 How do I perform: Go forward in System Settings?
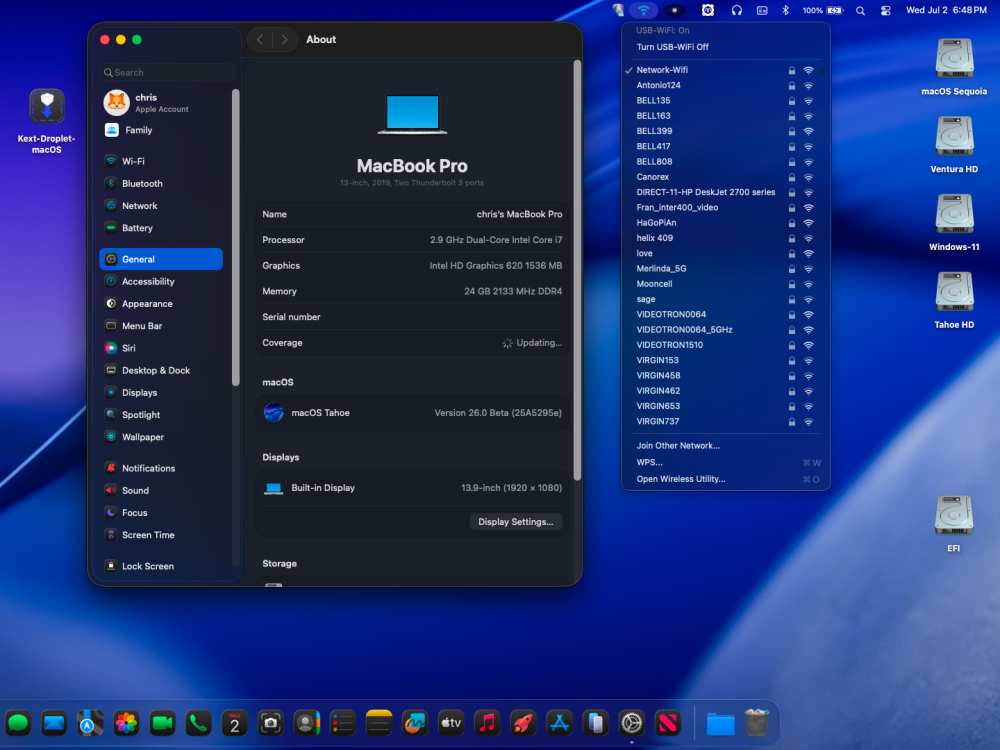(x=284, y=40)
